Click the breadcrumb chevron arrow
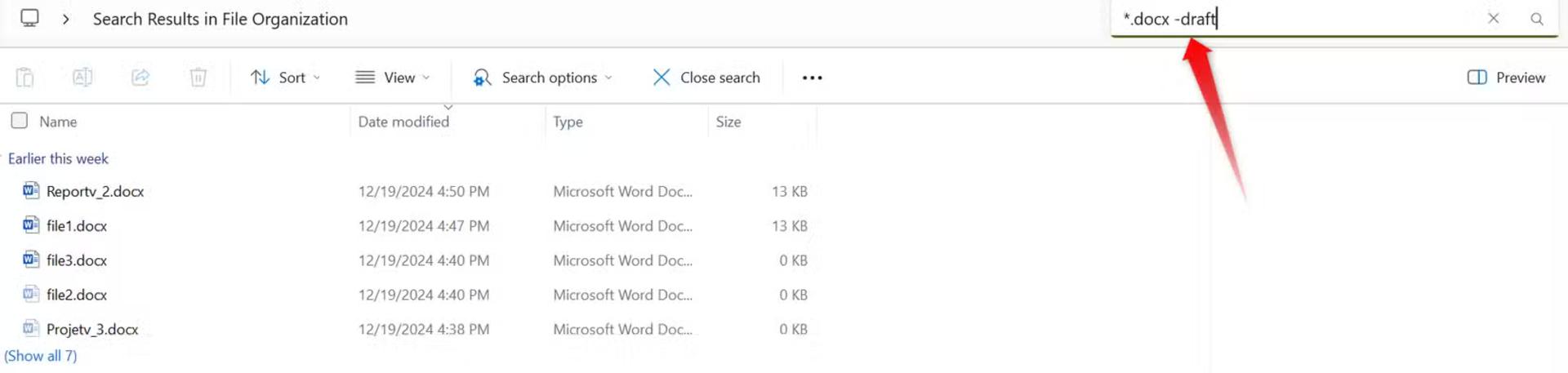Viewport: 1568px width, 373px height. pyautogui.click(x=66, y=19)
